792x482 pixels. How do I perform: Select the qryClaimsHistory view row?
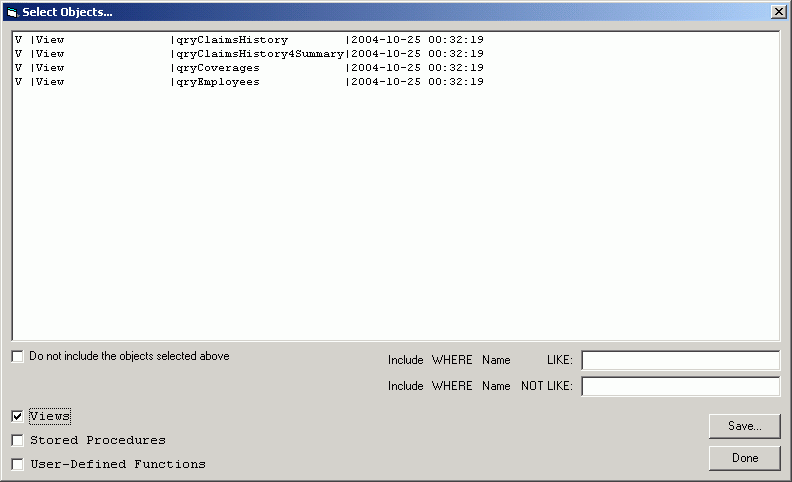[230, 40]
